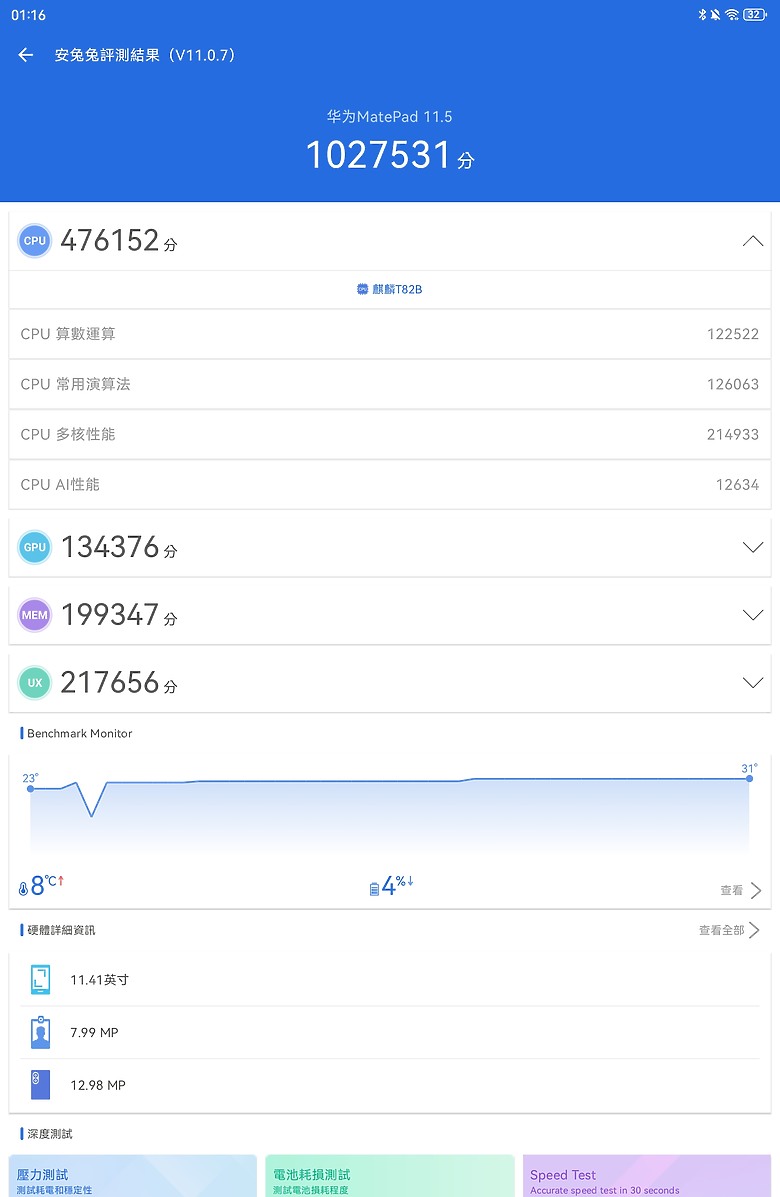This screenshot has width=780, height=1197.
Task: Tap the dip in the temperature graph line
Action: point(92,815)
